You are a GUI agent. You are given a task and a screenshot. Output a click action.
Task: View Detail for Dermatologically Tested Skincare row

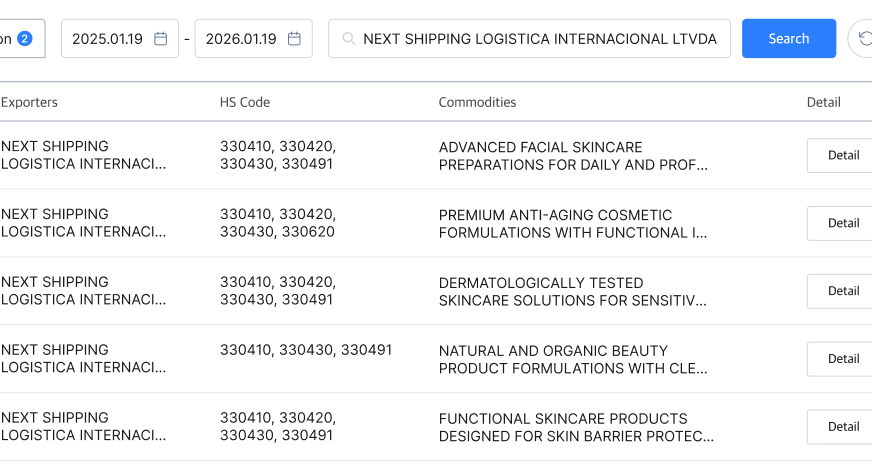842,291
